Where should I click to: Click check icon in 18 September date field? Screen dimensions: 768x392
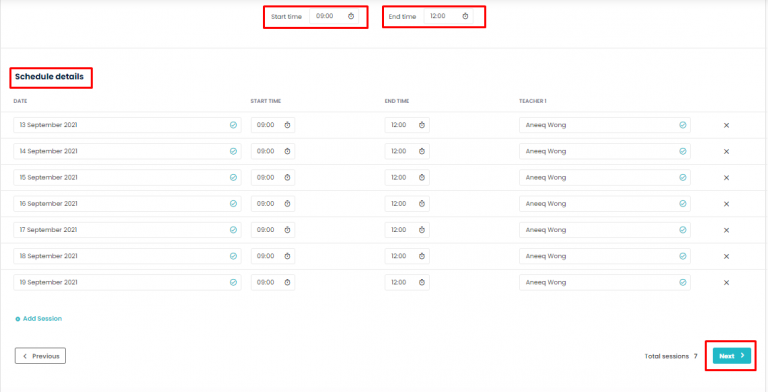tap(233, 256)
